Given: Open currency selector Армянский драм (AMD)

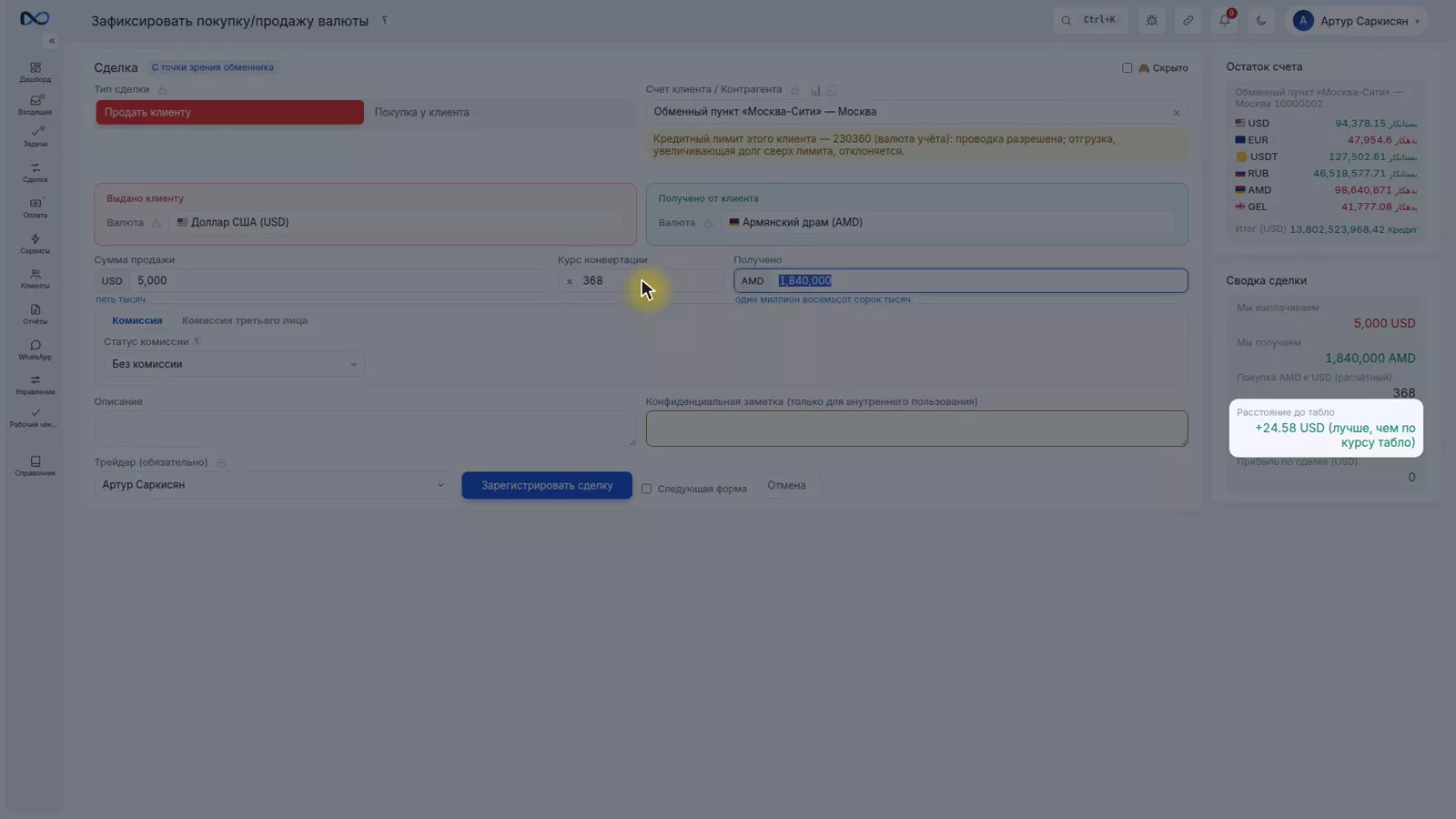Looking at the screenshot, I should [949, 222].
